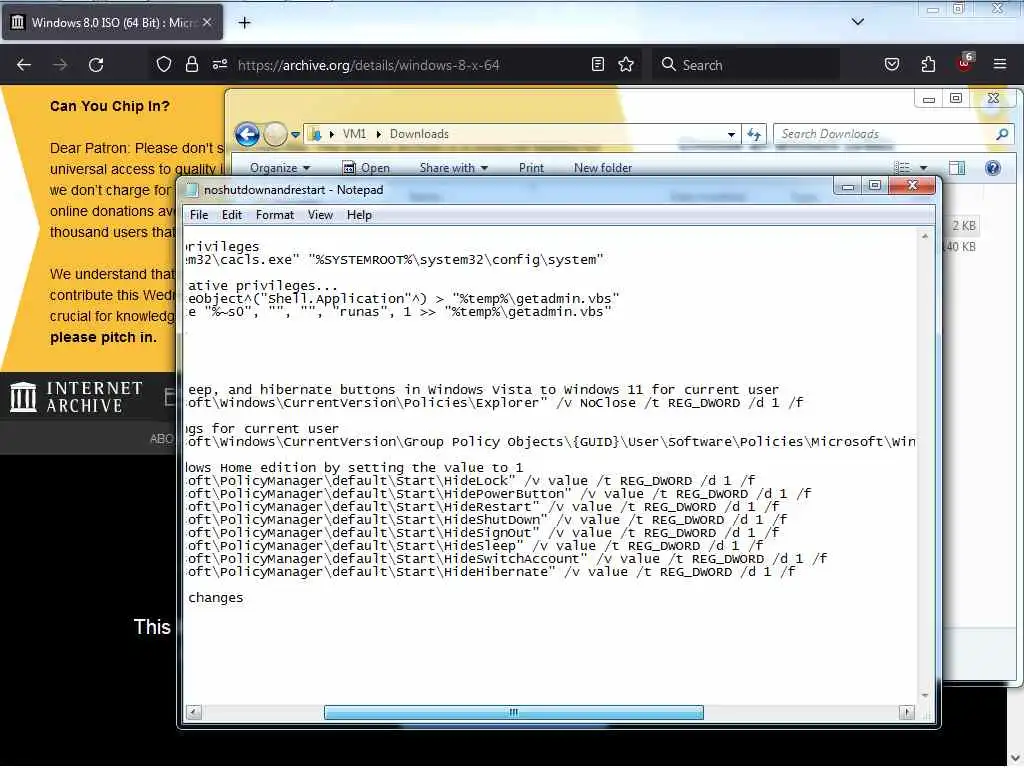Close the Windows 8.0 ISO tab
Screen dimensions: 1024x768
pos(207,22)
